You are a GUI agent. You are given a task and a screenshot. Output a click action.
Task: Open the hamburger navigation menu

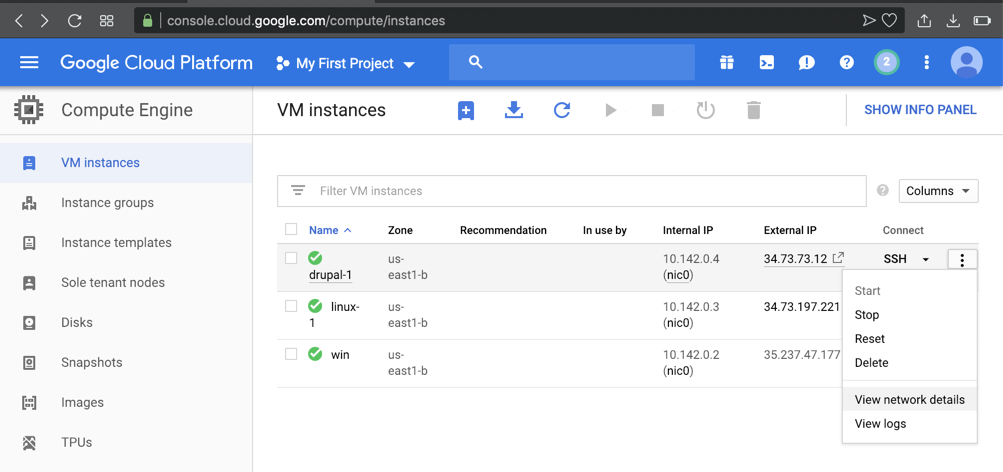point(29,63)
